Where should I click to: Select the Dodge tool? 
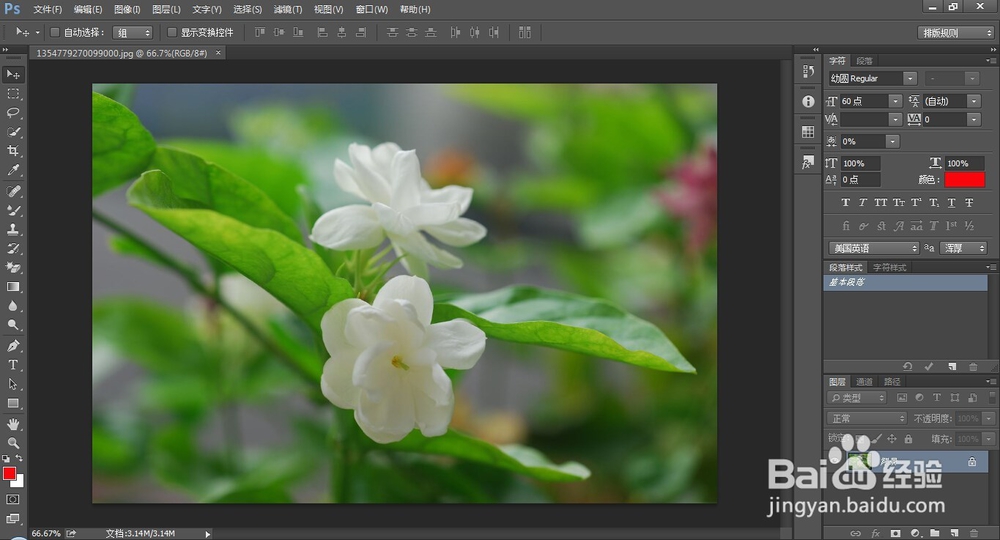click(13, 325)
